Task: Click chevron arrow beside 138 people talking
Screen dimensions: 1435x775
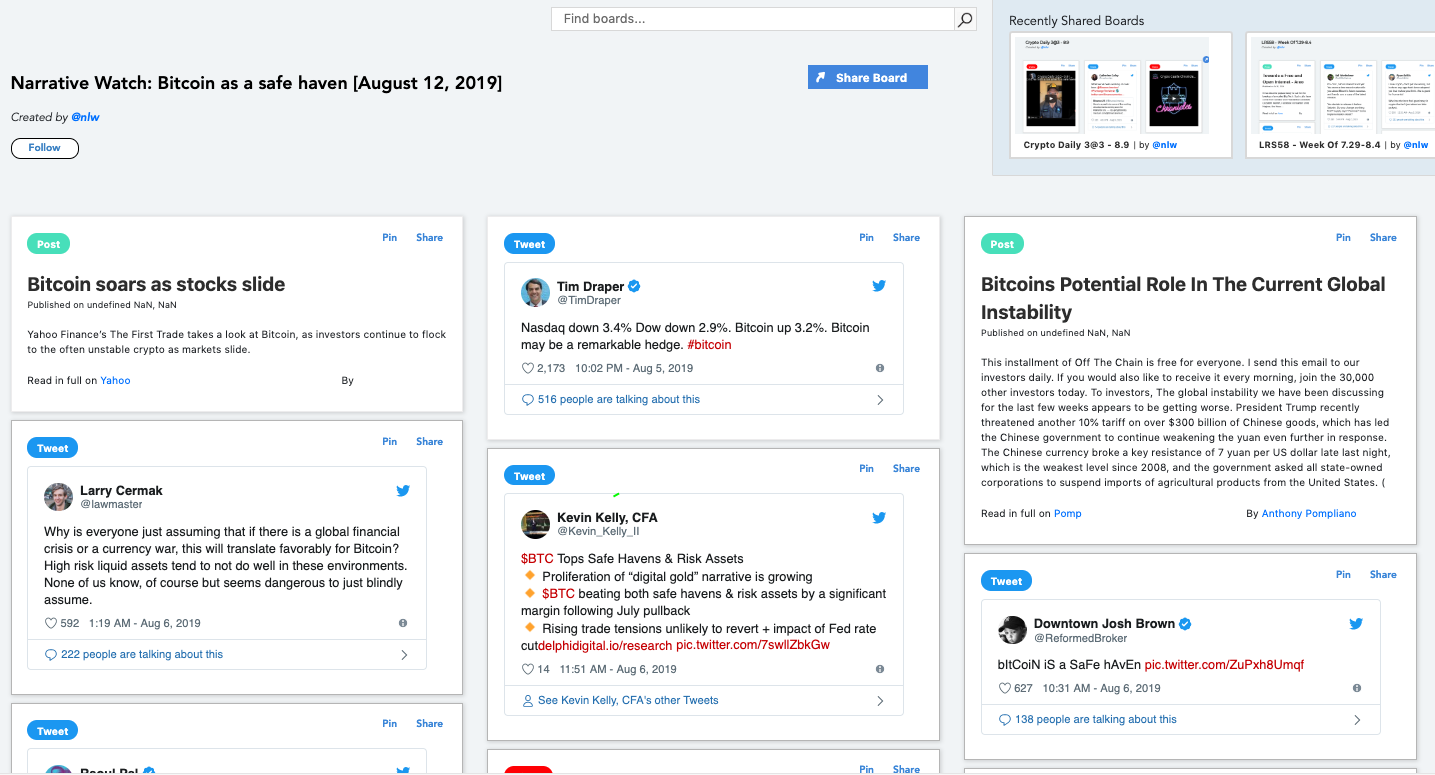Action: (1357, 720)
